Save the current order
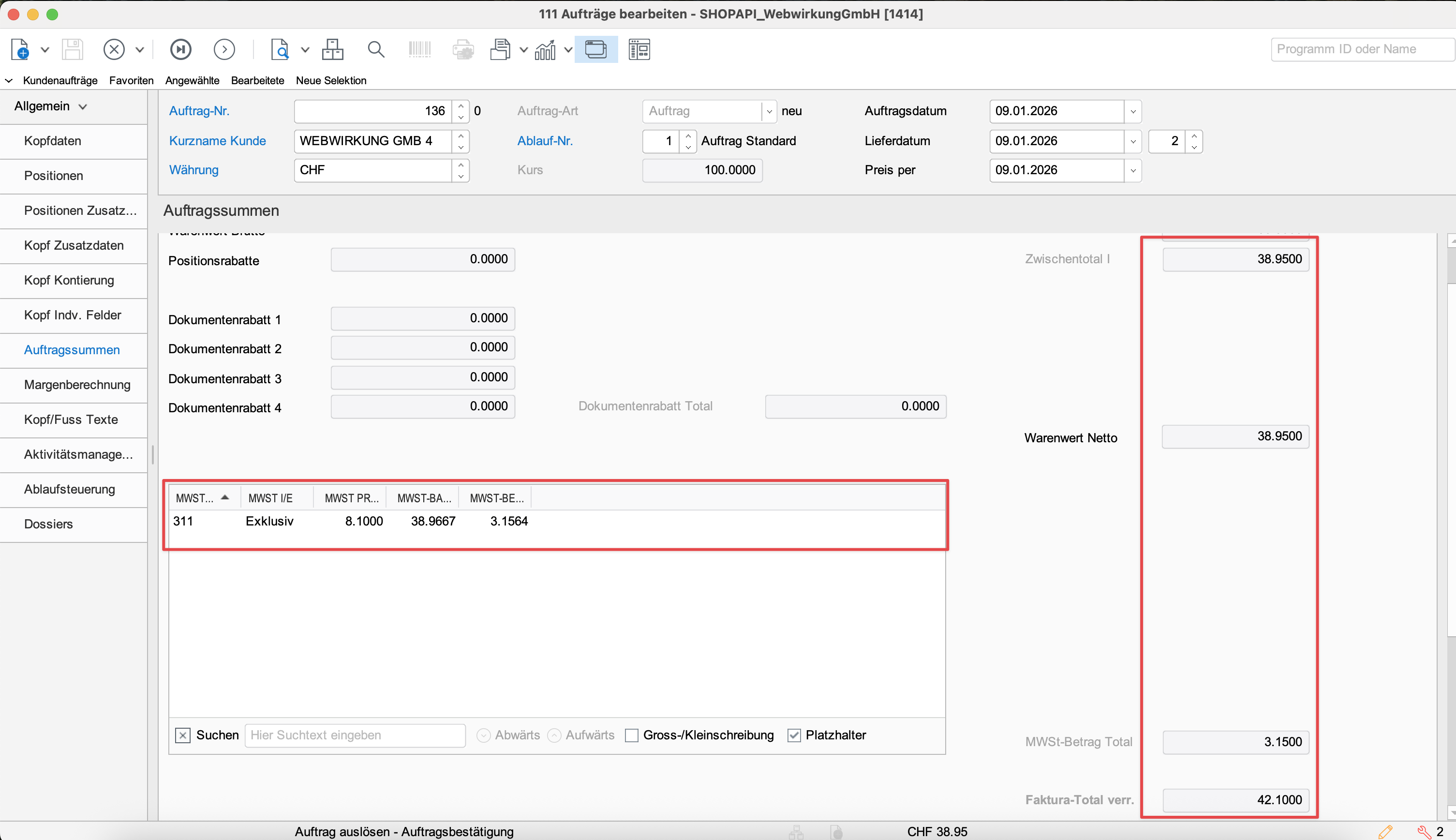Viewport: 1456px width, 840px height. pos(73,49)
